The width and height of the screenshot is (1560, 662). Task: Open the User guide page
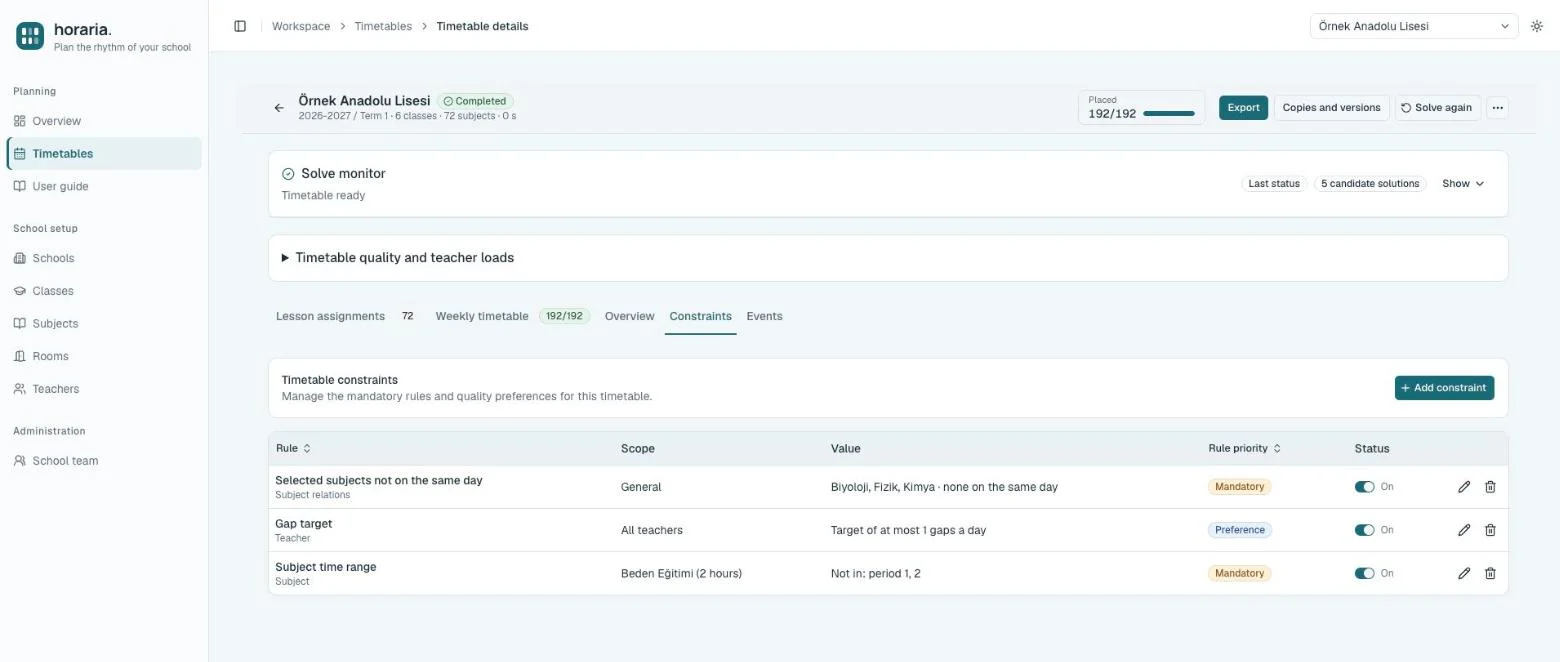[104, 186]
